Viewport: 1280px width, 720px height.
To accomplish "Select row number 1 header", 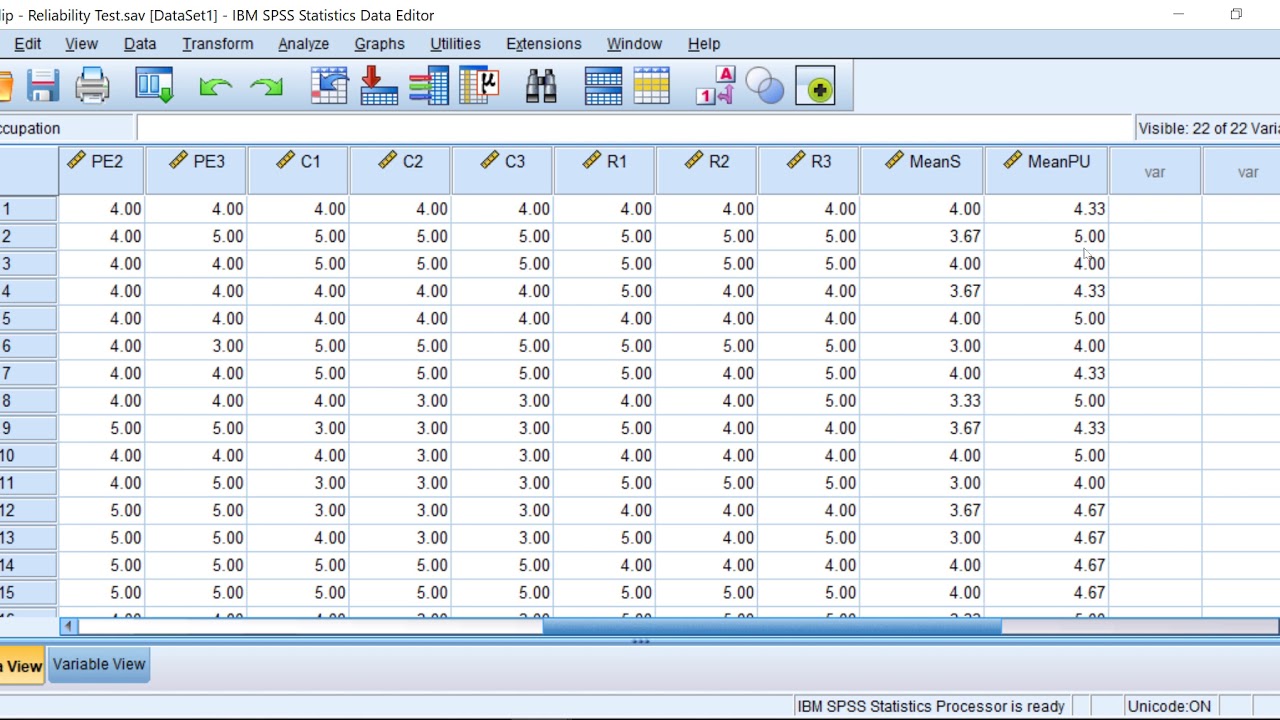I will [x=28, y=209].
